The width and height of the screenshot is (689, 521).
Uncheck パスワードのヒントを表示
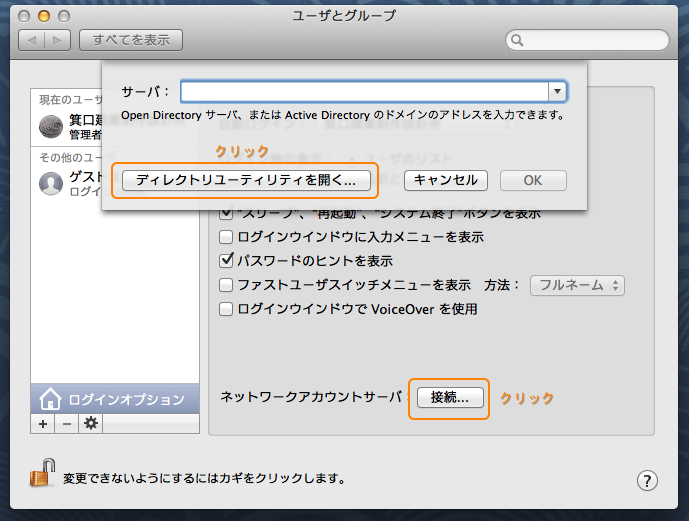point(226,261)
